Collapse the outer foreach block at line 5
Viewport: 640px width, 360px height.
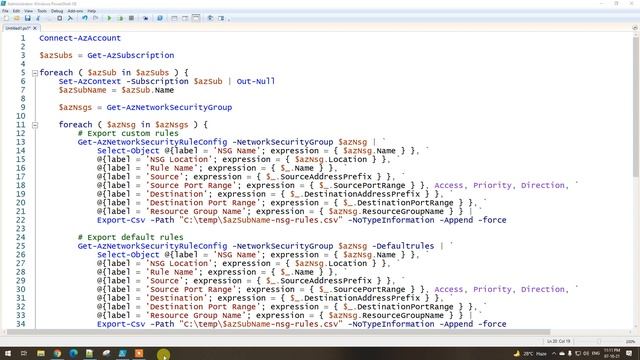pyautogui.click(x=35, y=73)
